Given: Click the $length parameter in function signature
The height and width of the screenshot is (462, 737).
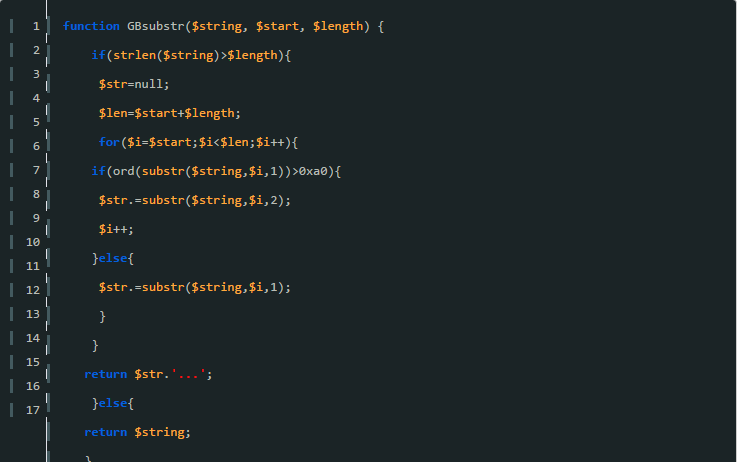Looking at the screenshot, I should [338, 26].
